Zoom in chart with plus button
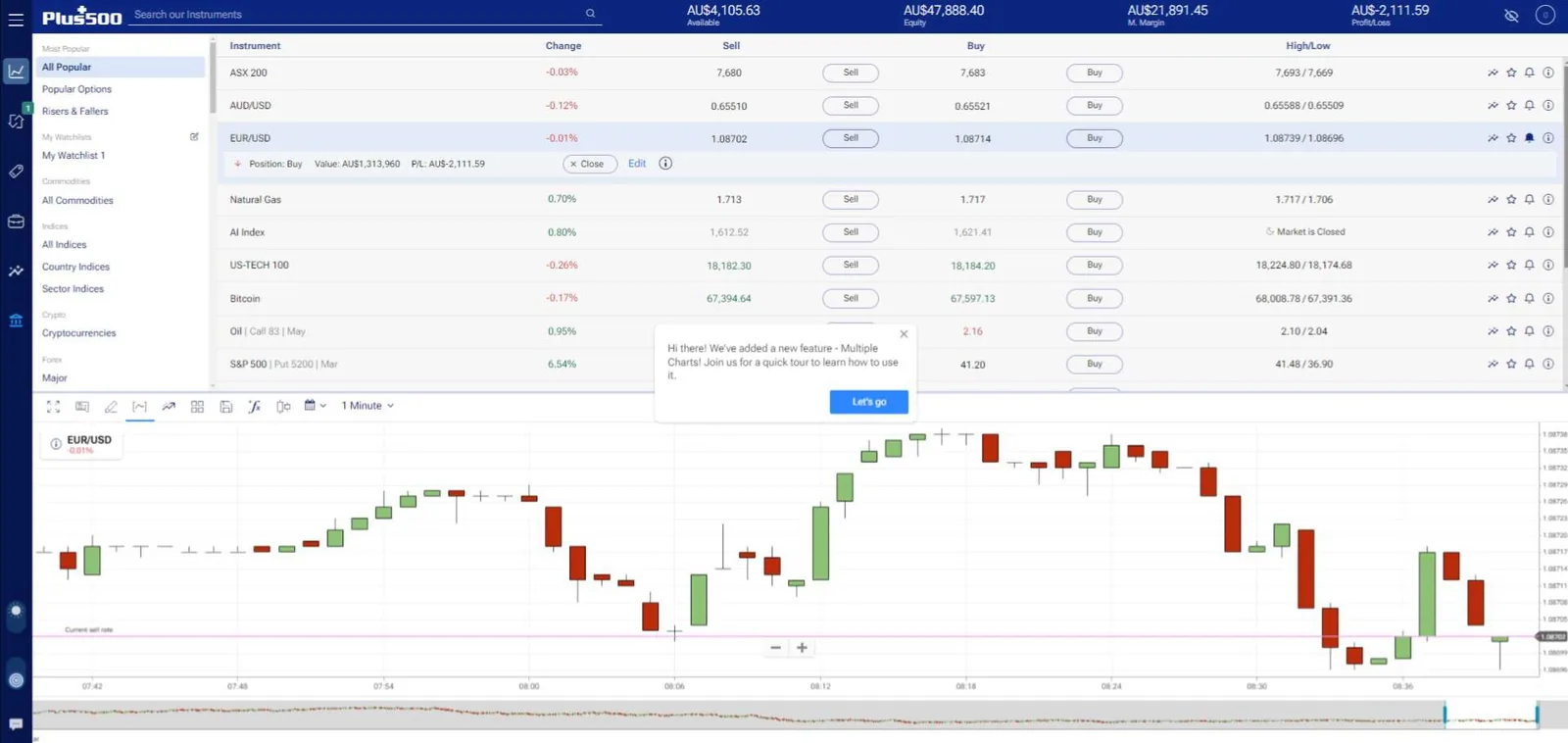 (802, 647)
